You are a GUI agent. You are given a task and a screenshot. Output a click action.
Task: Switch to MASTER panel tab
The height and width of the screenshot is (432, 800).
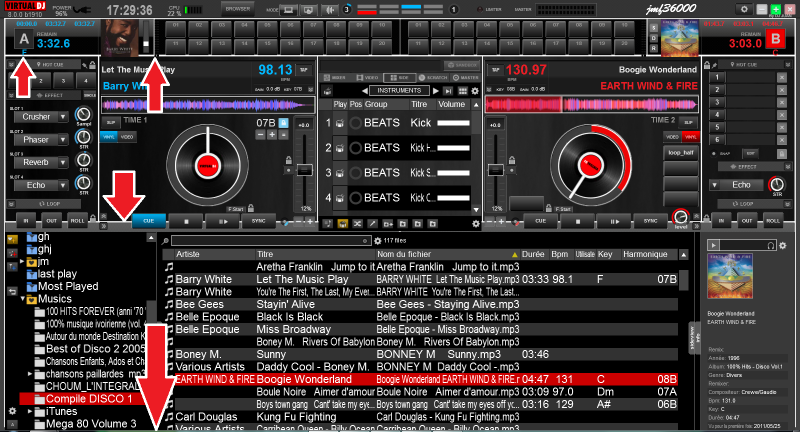coord(466,78)
